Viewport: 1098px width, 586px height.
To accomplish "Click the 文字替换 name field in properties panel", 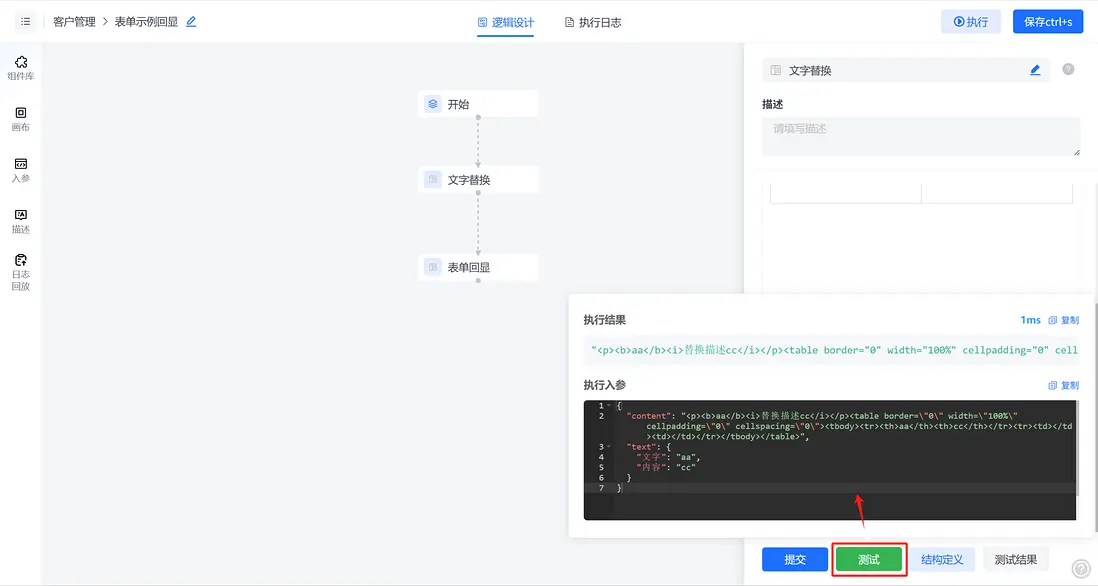I will 905,70.
